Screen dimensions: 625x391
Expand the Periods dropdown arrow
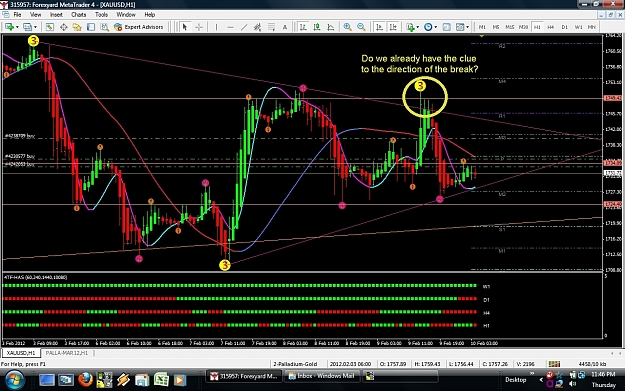pyautogui.click(x=436, y=27)
